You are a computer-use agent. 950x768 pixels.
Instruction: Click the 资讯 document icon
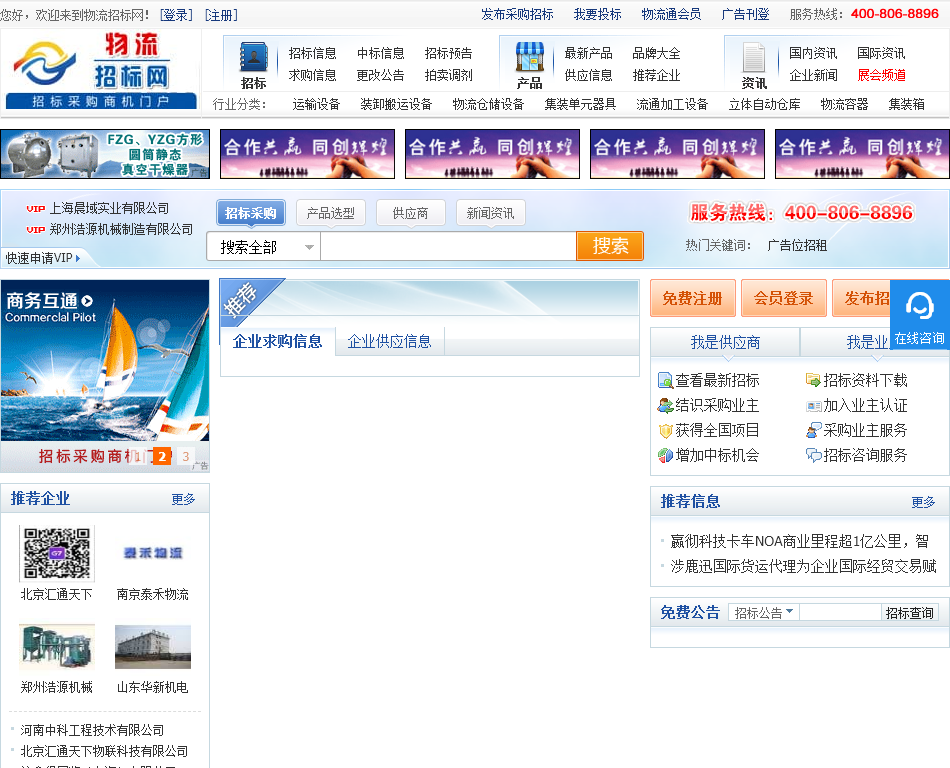pyautogui.click(x=754, y=58)
